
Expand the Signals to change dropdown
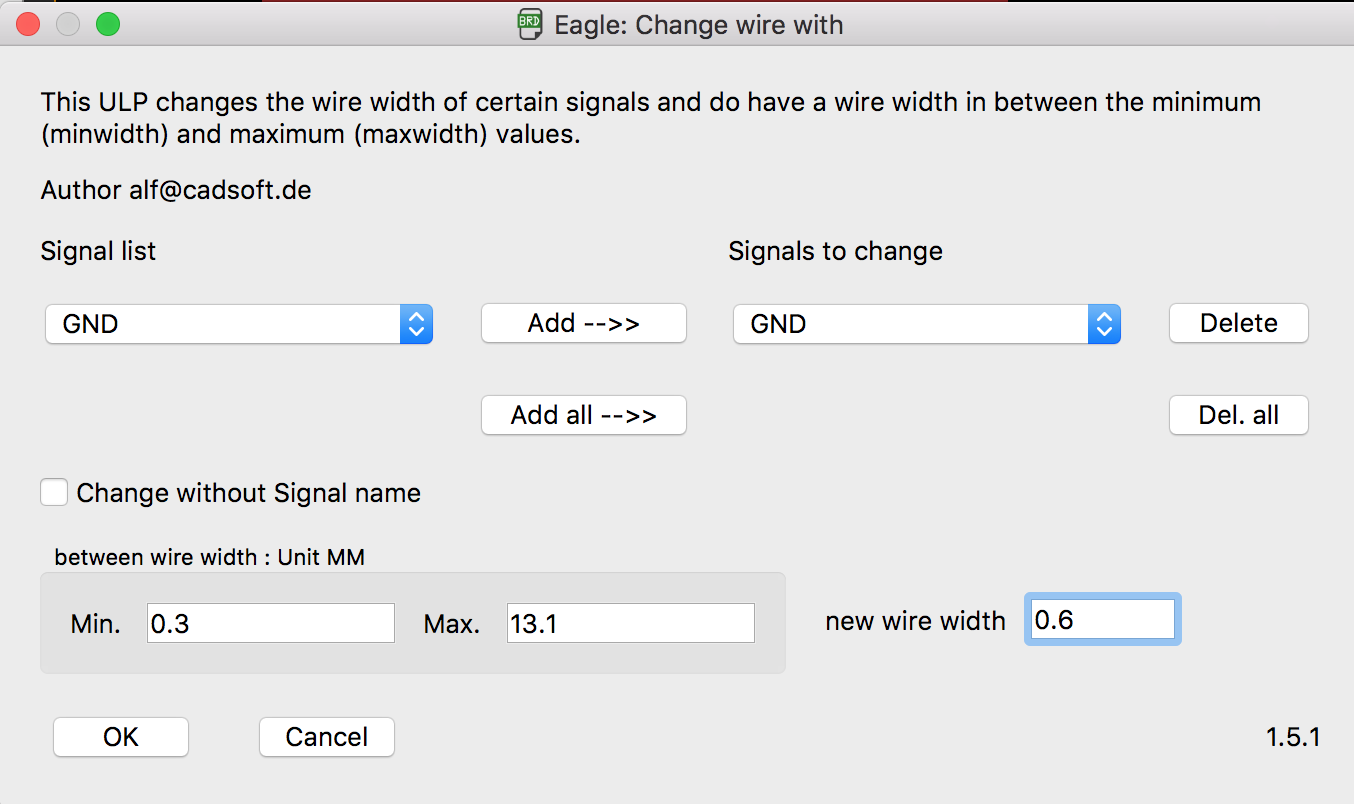click(926, 324)
